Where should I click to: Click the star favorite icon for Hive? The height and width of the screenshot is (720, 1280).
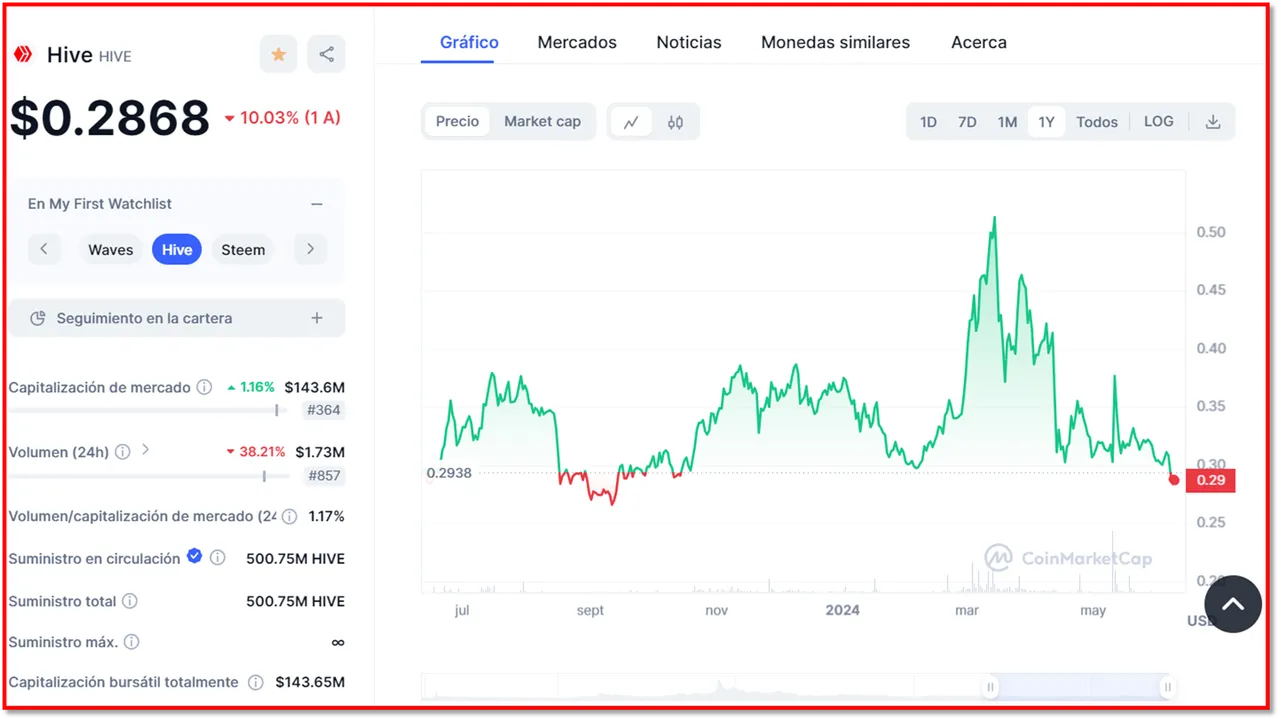(x=278, y=54)
